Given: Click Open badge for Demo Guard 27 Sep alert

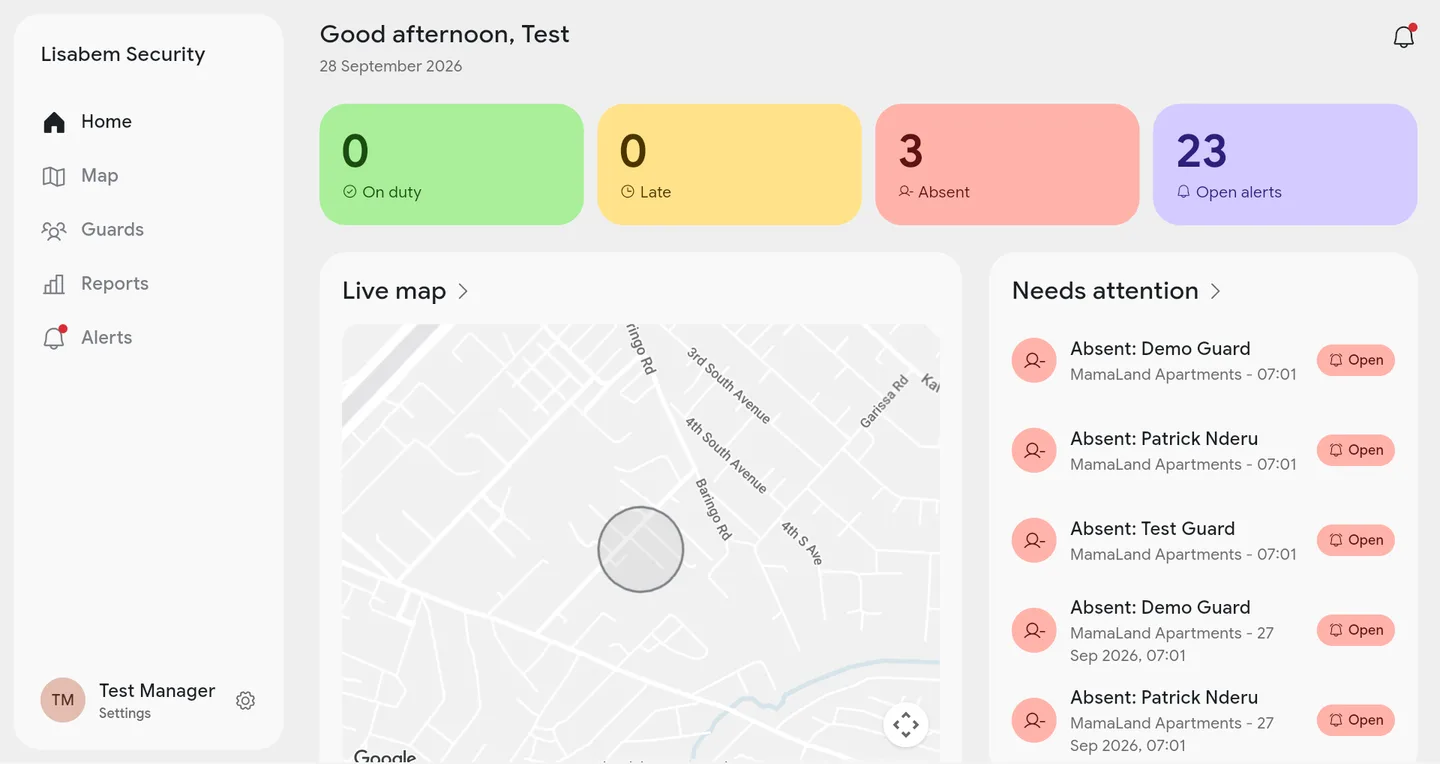Looking at the screenshot, I should tap(1356, 630).
